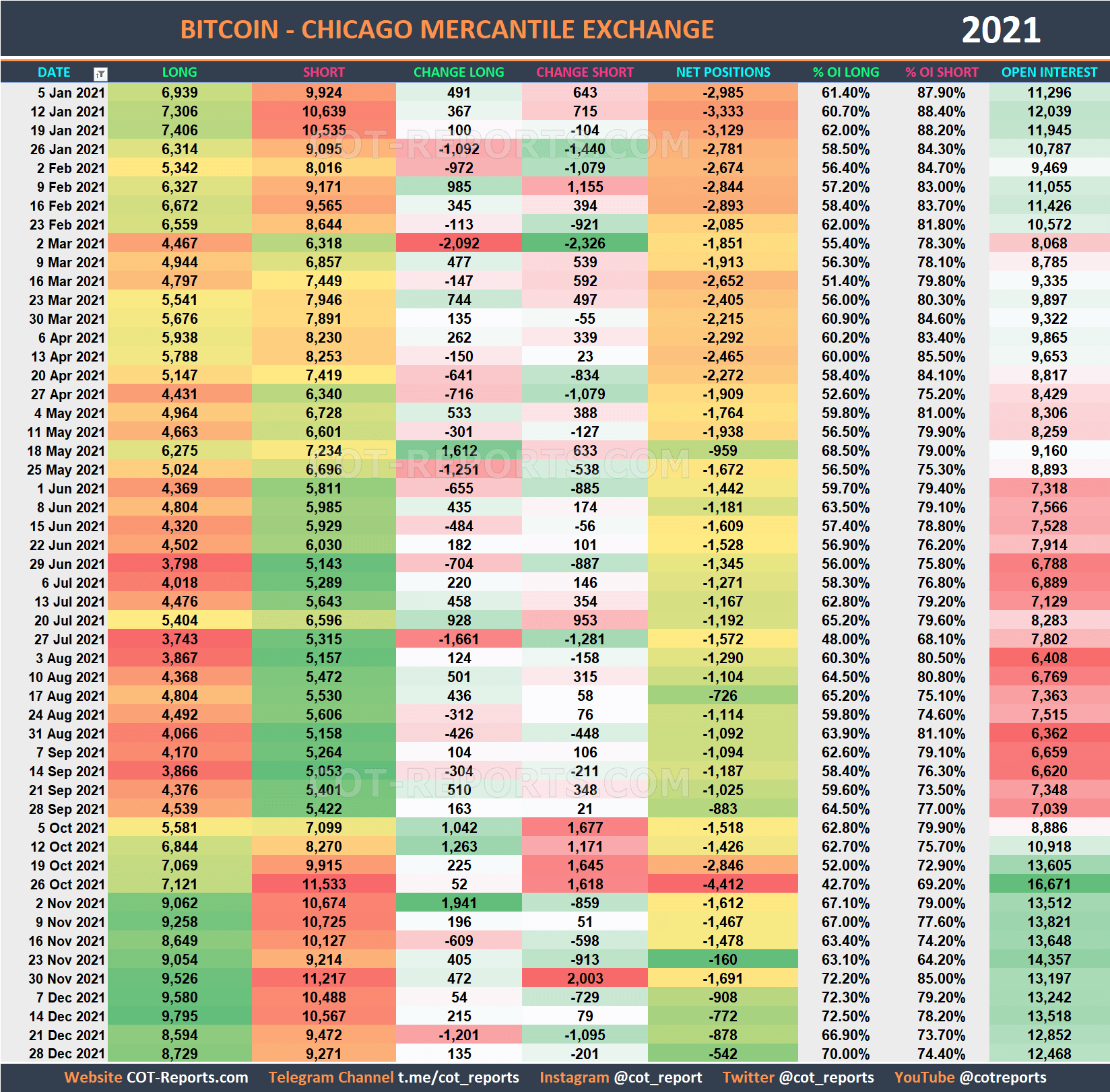Select the OPEN INTEREST column header

pyautogui.click(x=1049, y=72)
